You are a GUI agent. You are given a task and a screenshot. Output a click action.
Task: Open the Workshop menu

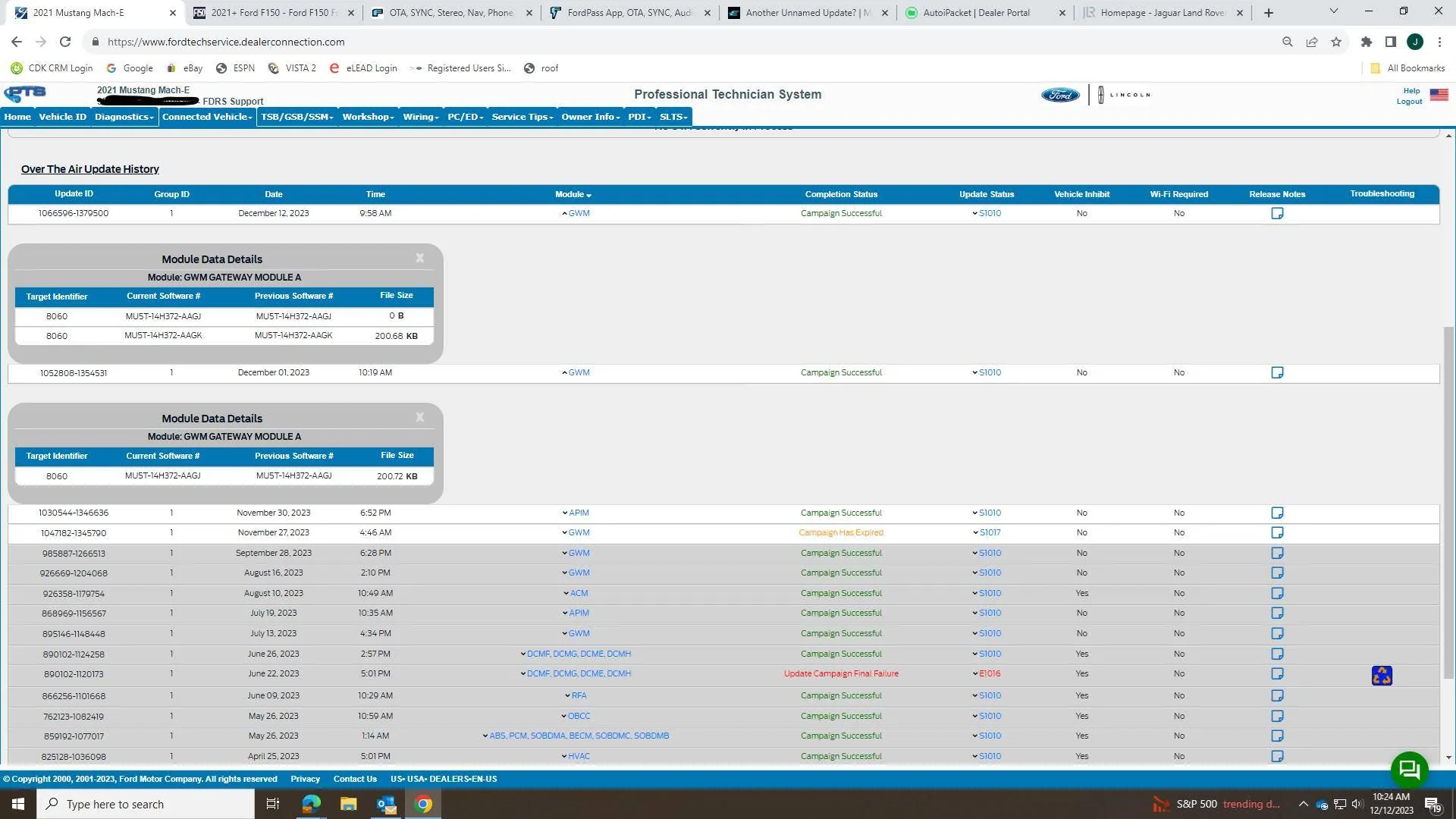[x=369, y=117]
